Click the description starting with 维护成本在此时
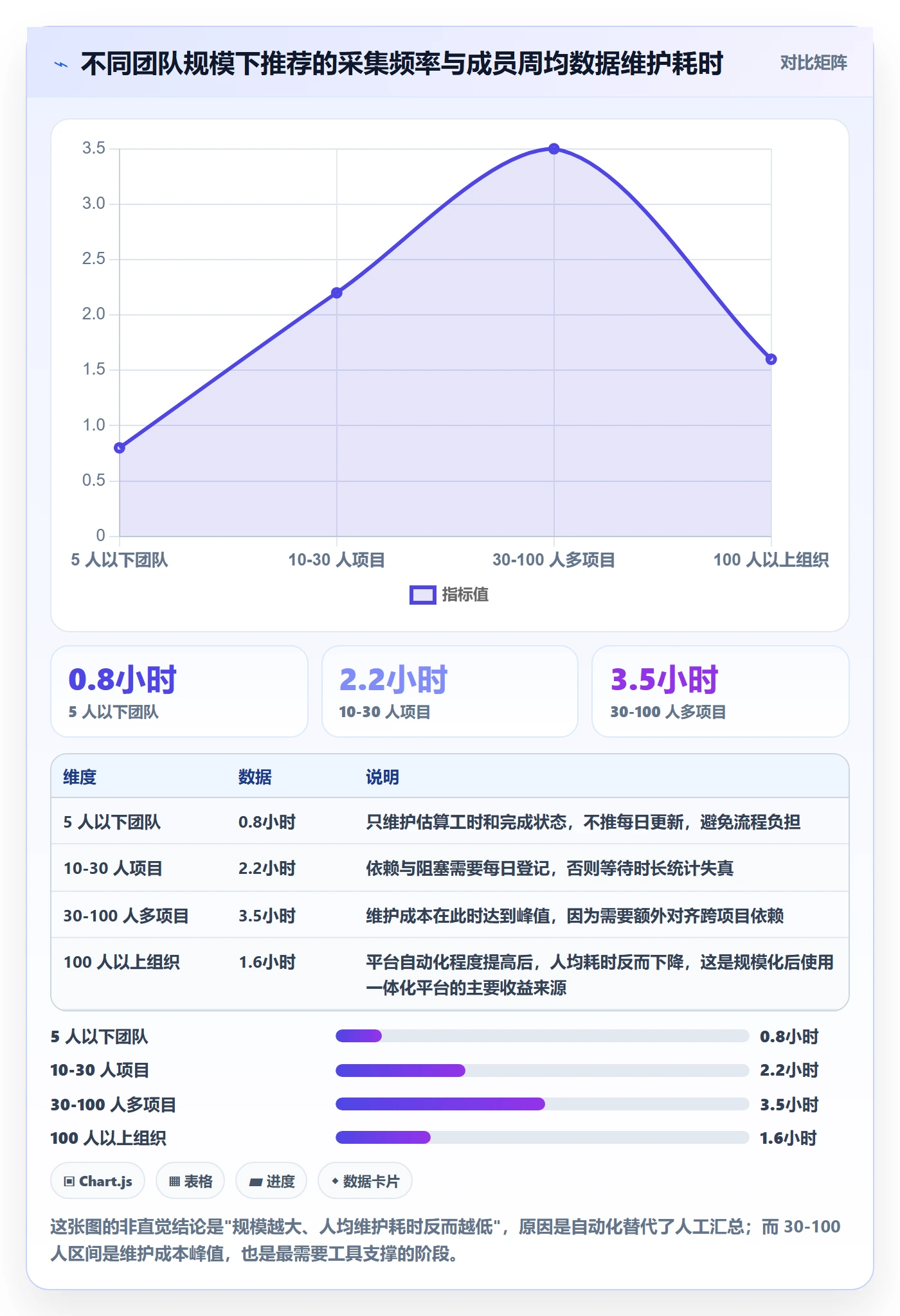The image size is (900, 1316). tap(575, 916)
